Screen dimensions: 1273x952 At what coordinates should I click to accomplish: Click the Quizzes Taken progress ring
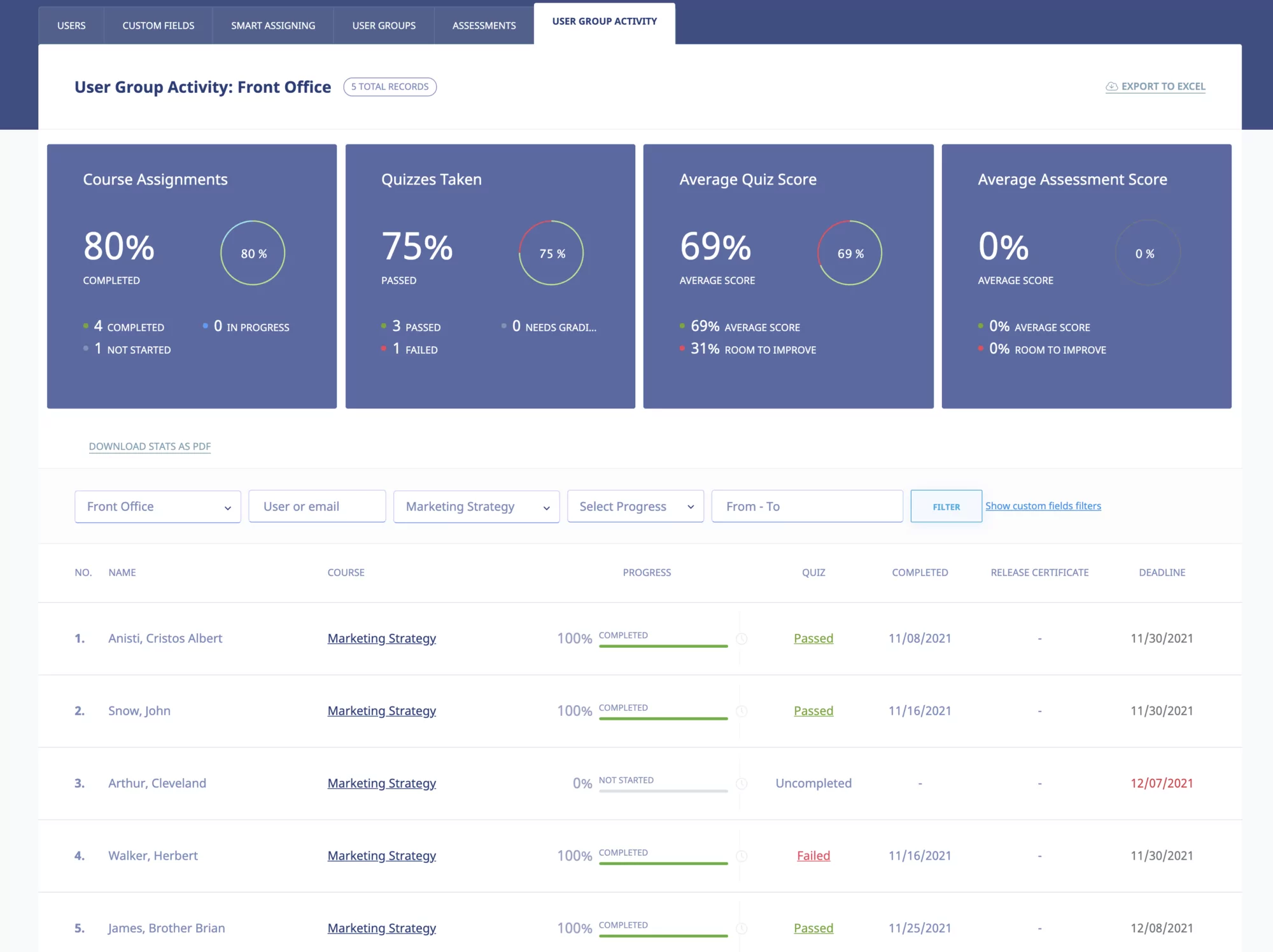click(x=553, y=254)
